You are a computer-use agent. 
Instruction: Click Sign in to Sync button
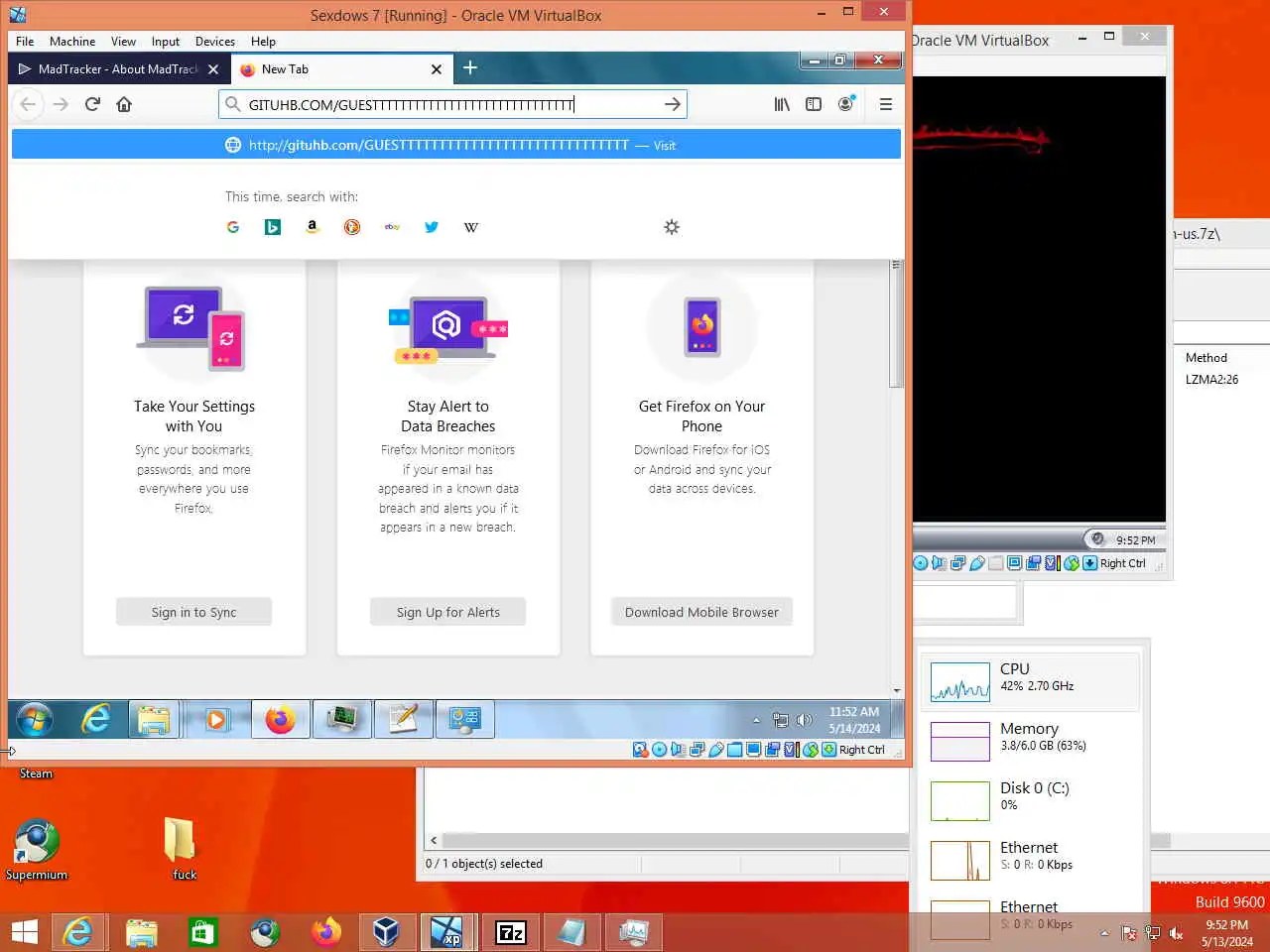[x=193, y=612]
